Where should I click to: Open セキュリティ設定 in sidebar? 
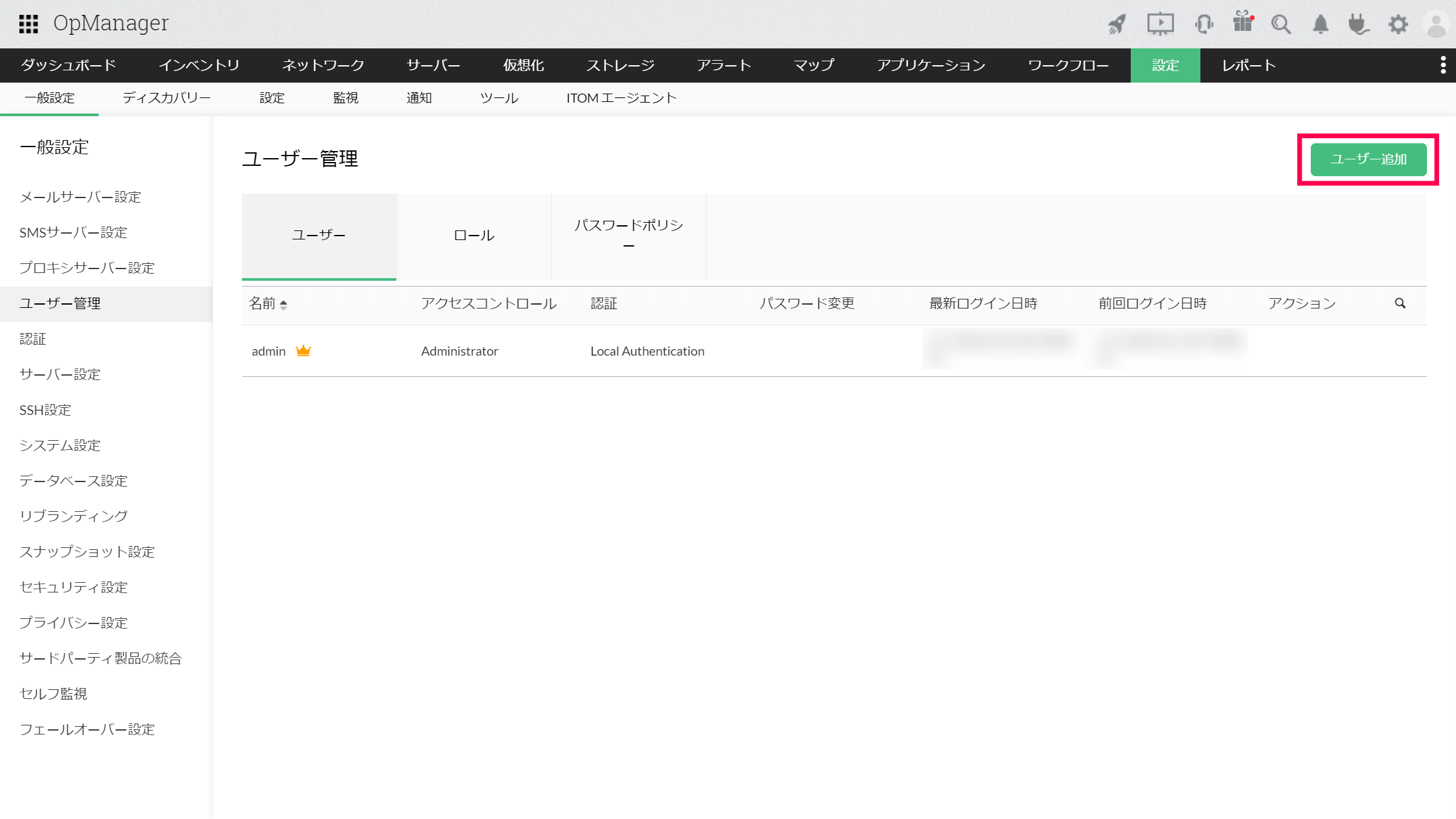74,587
